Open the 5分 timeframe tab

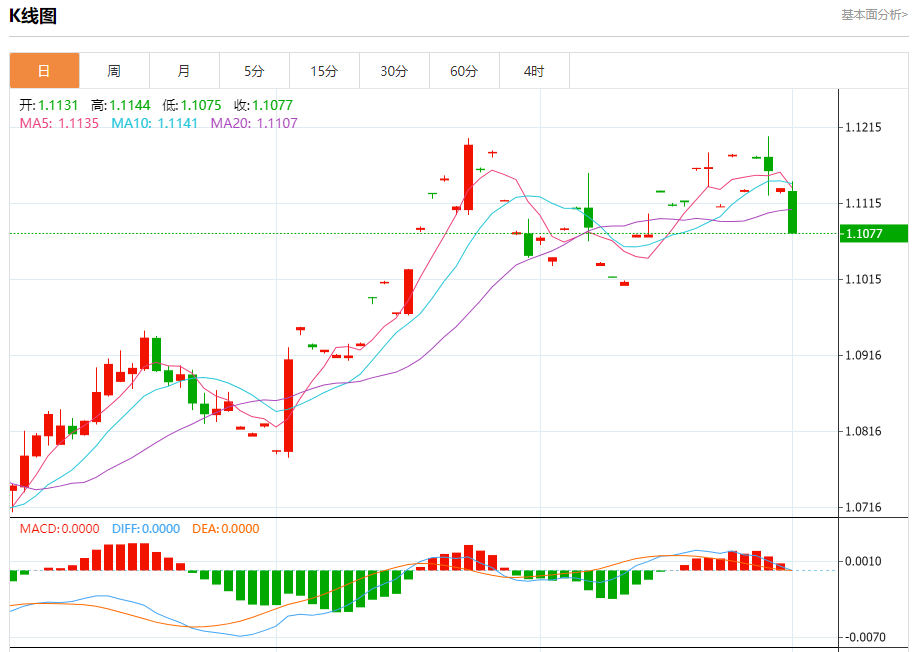coord(254,71)
